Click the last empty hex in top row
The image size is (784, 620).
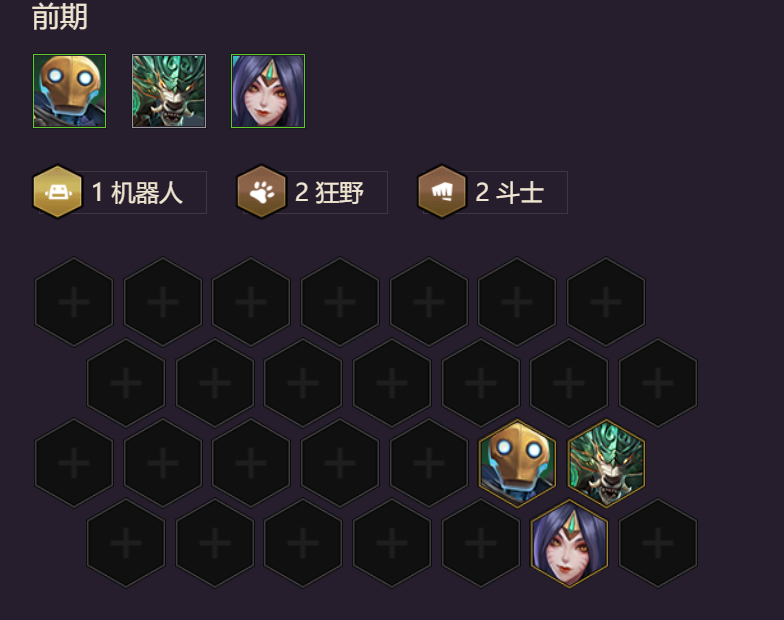tap(606, 302)
